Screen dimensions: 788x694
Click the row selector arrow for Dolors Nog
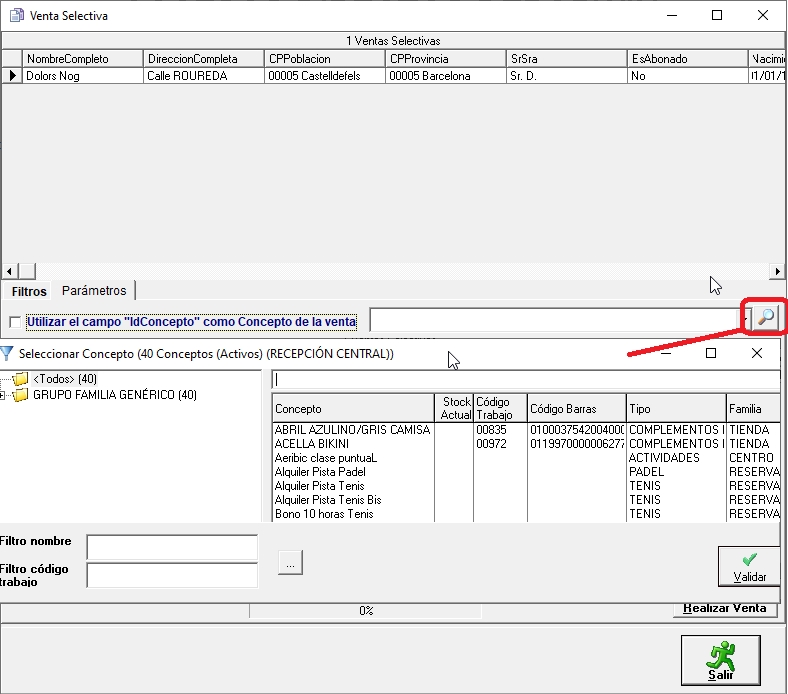pos(12,76)
